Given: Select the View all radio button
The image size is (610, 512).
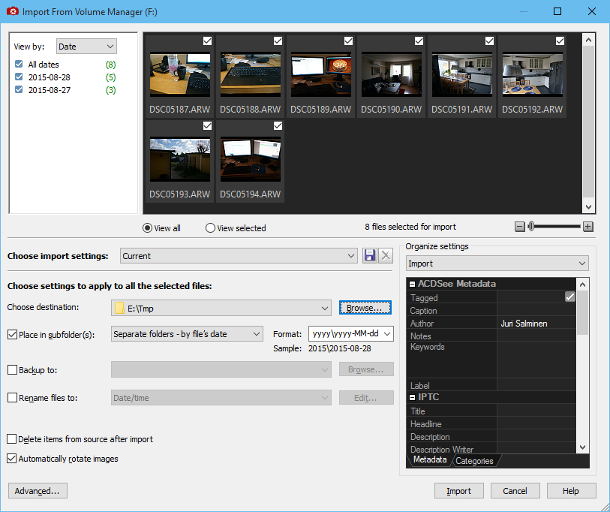Looking at the screenshot, I should pos(147,228).
